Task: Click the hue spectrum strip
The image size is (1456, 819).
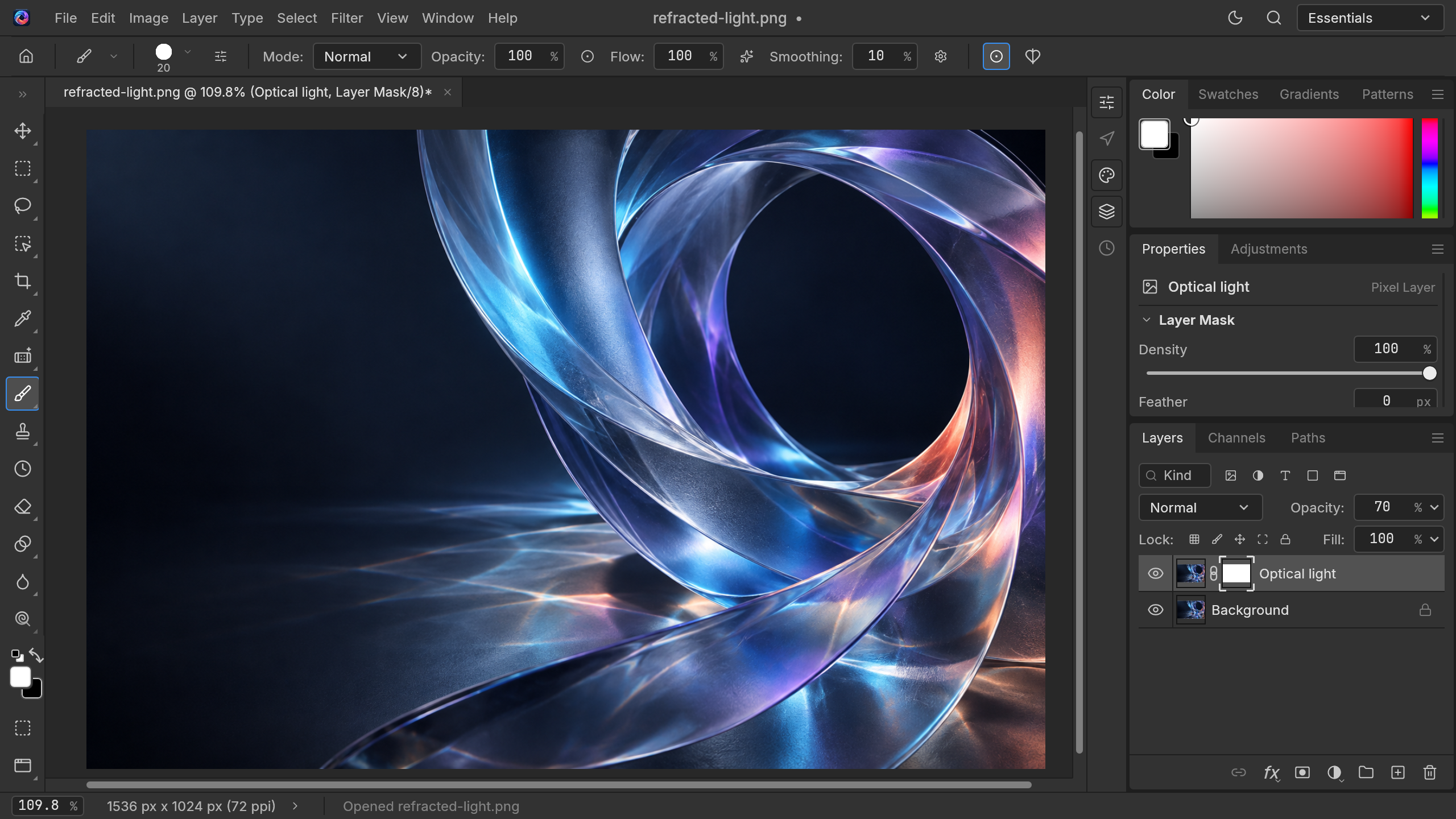Action: (x=1430, y=168)
